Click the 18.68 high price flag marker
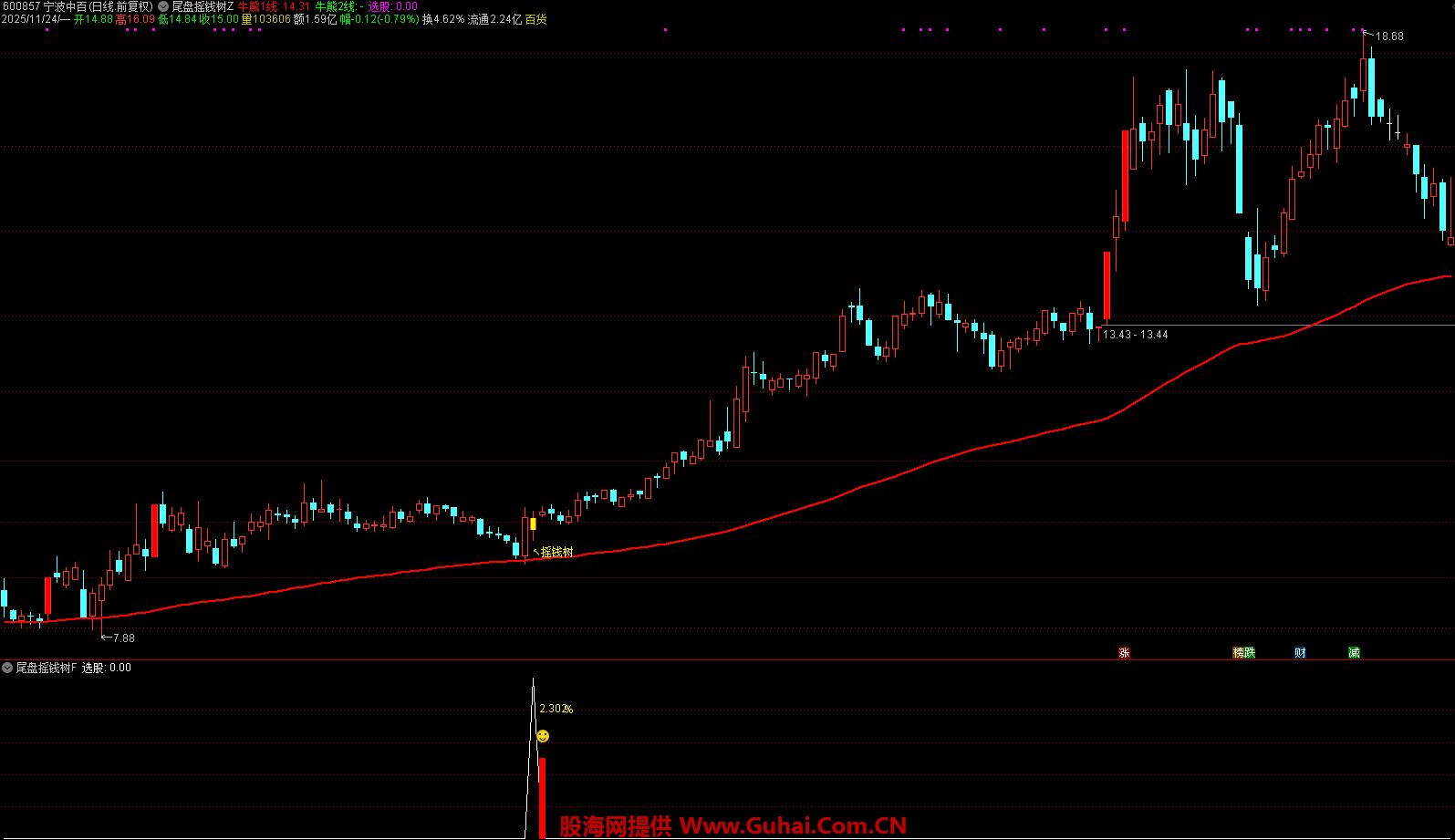 tap(1388, 36)
